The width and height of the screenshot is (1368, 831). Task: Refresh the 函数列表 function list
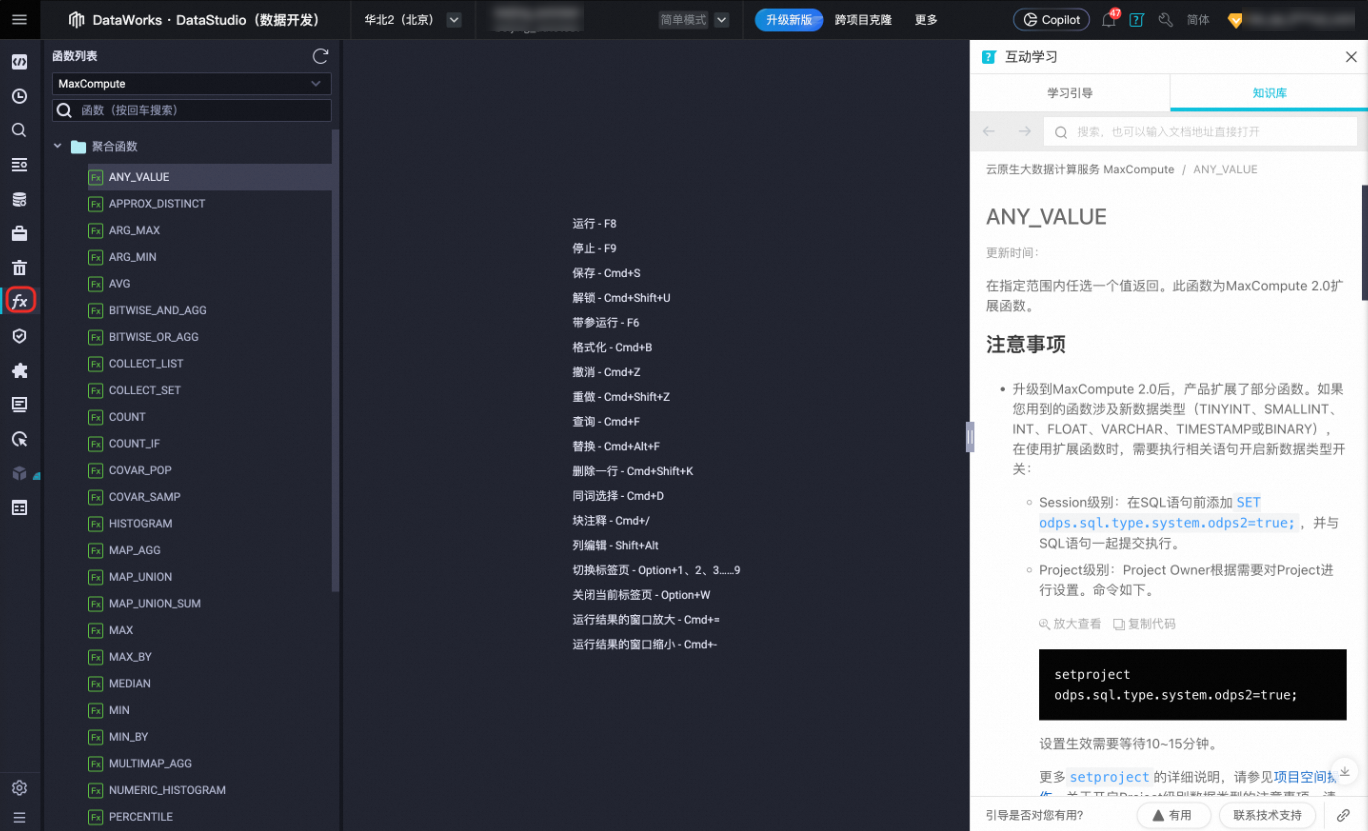[x=320, y=56]
